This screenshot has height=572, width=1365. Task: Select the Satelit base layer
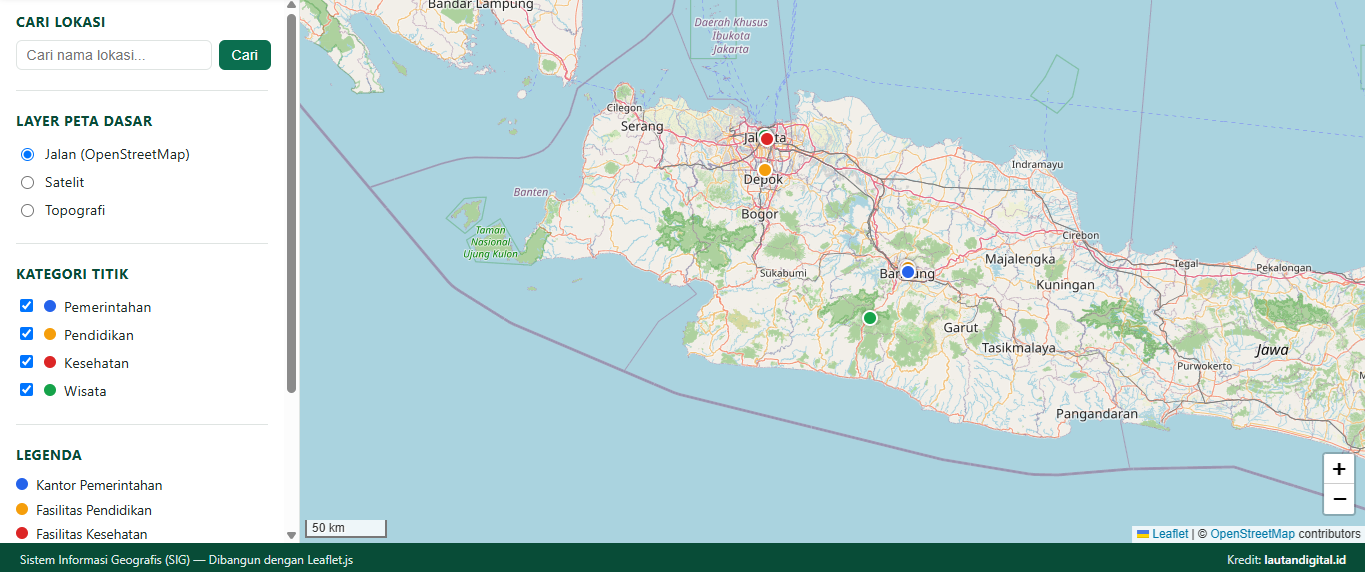[27, 183]
